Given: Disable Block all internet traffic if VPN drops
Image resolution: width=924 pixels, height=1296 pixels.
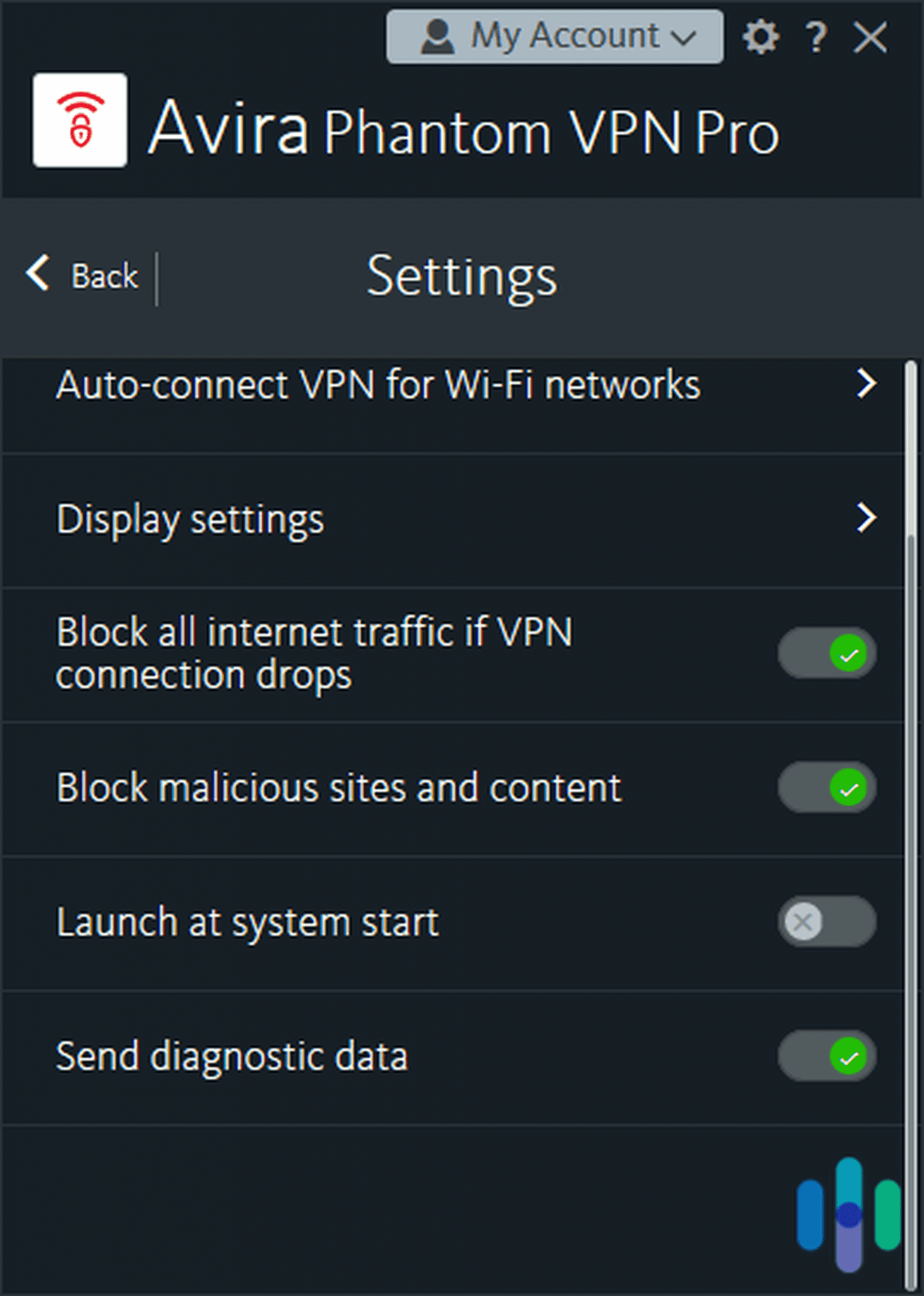Looking at the screenshot, I should pyautogui.click(x=827, y=654).
